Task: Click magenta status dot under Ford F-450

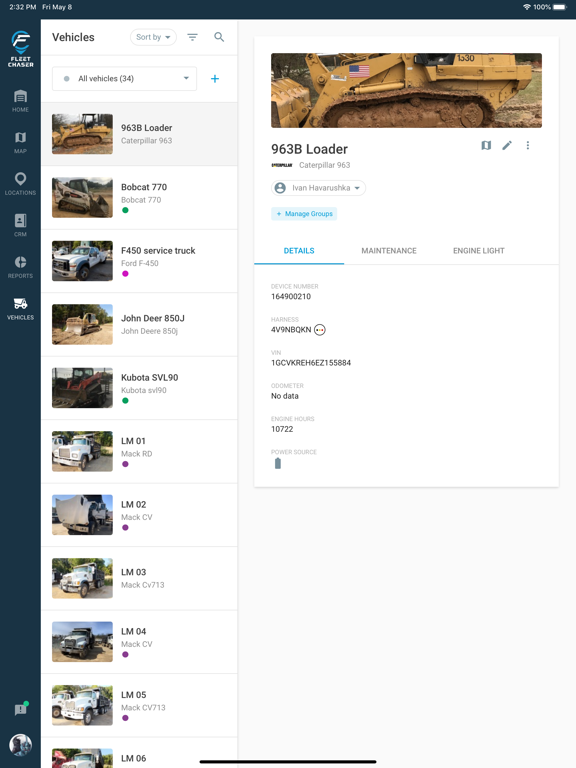Action: (x=125, y=274)
